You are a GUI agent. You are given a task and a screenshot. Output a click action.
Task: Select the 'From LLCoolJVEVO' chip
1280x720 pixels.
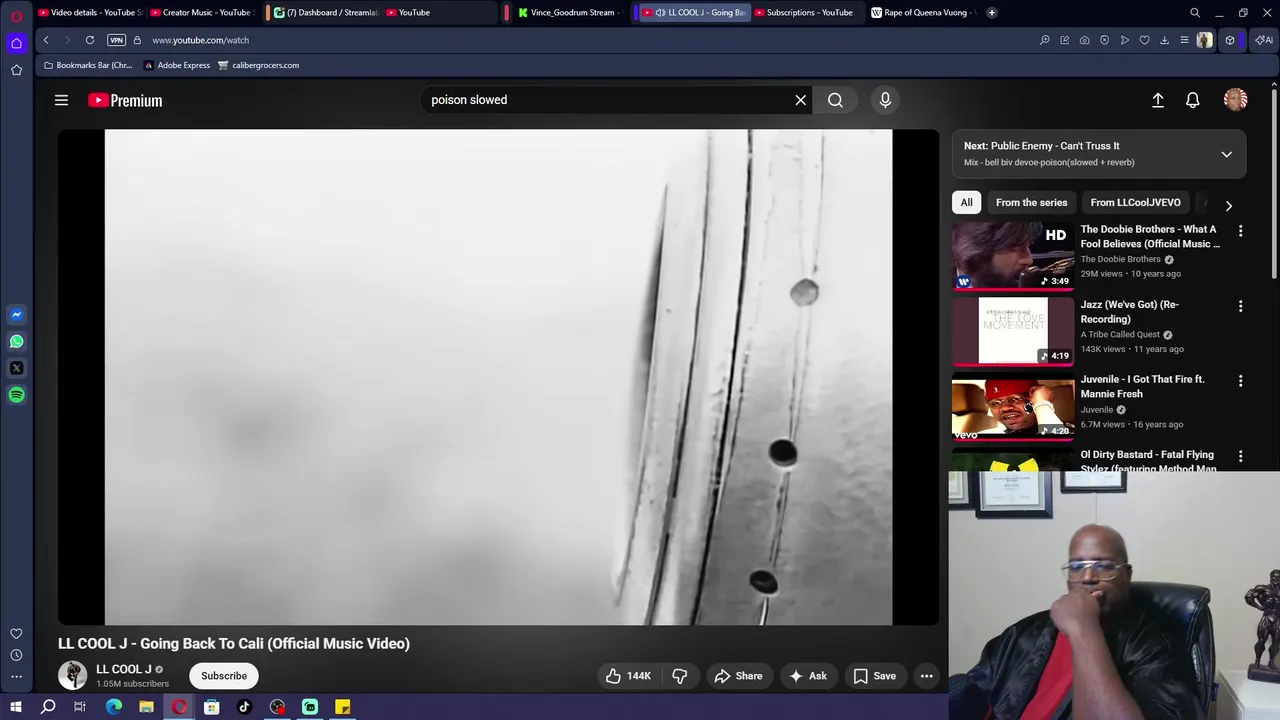click(1135, 202)
